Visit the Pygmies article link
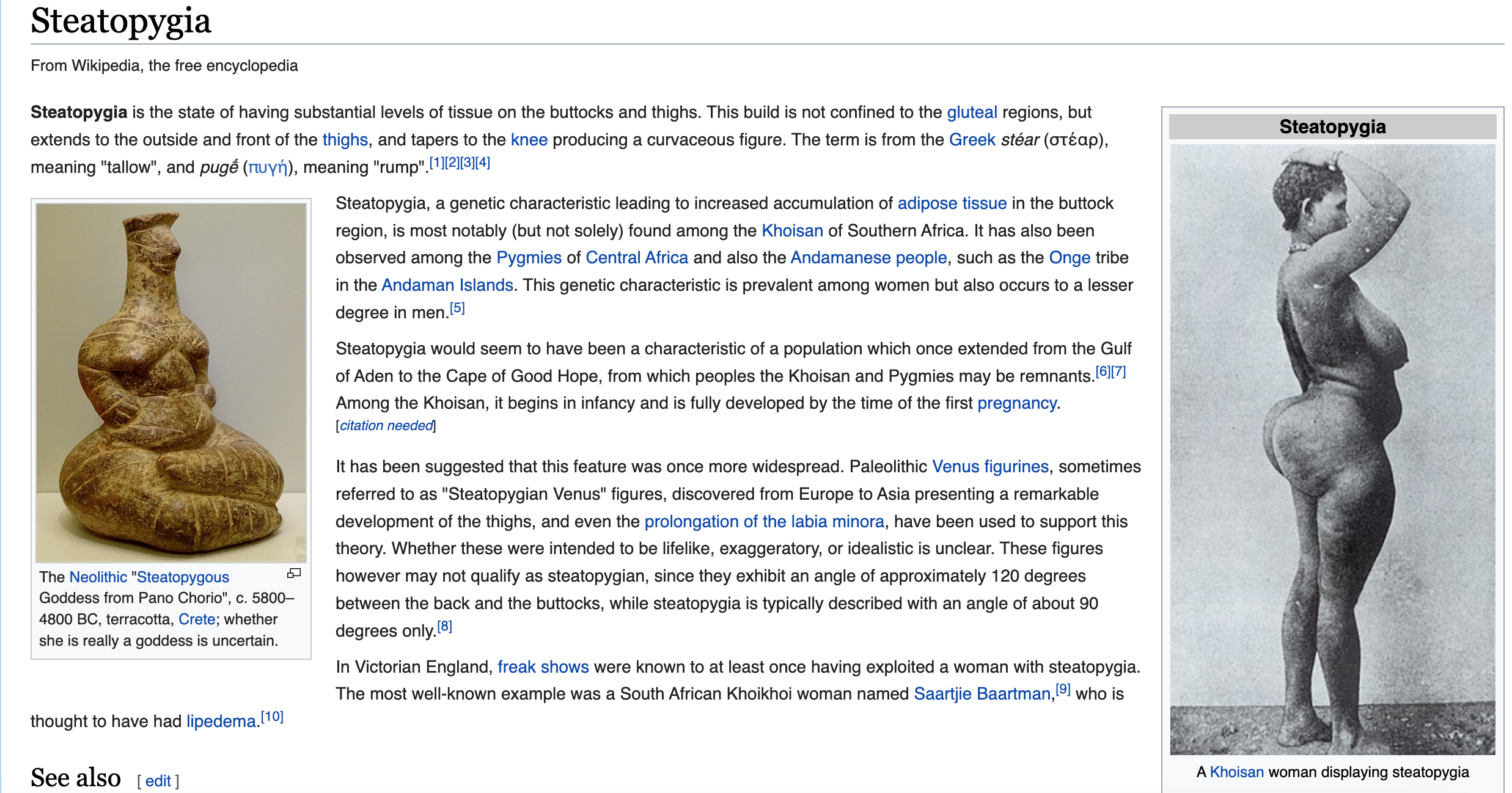Screen dimensions: 1512x793 (529, 258)
